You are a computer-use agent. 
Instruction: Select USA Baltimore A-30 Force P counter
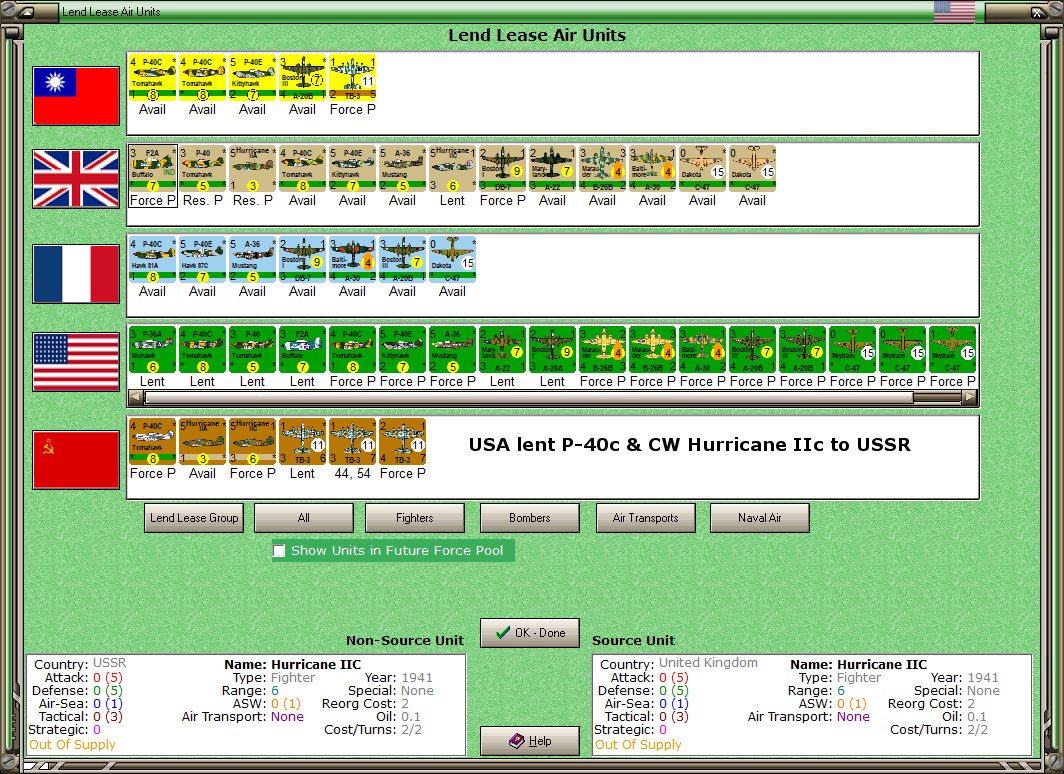pyautogui.click(x=702, y=349)
